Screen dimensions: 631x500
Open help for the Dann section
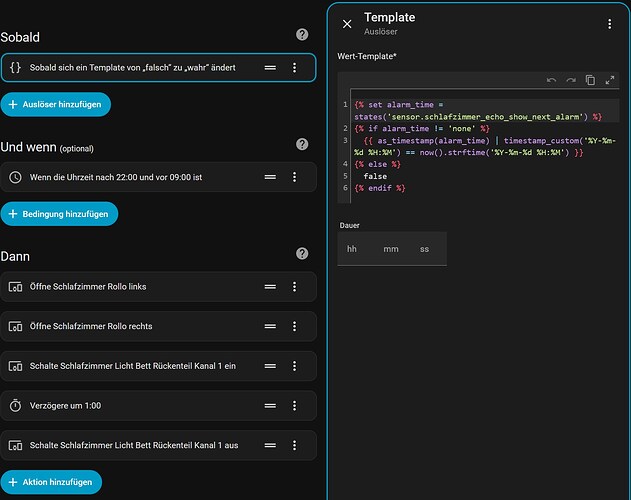(x=302, y=254)
